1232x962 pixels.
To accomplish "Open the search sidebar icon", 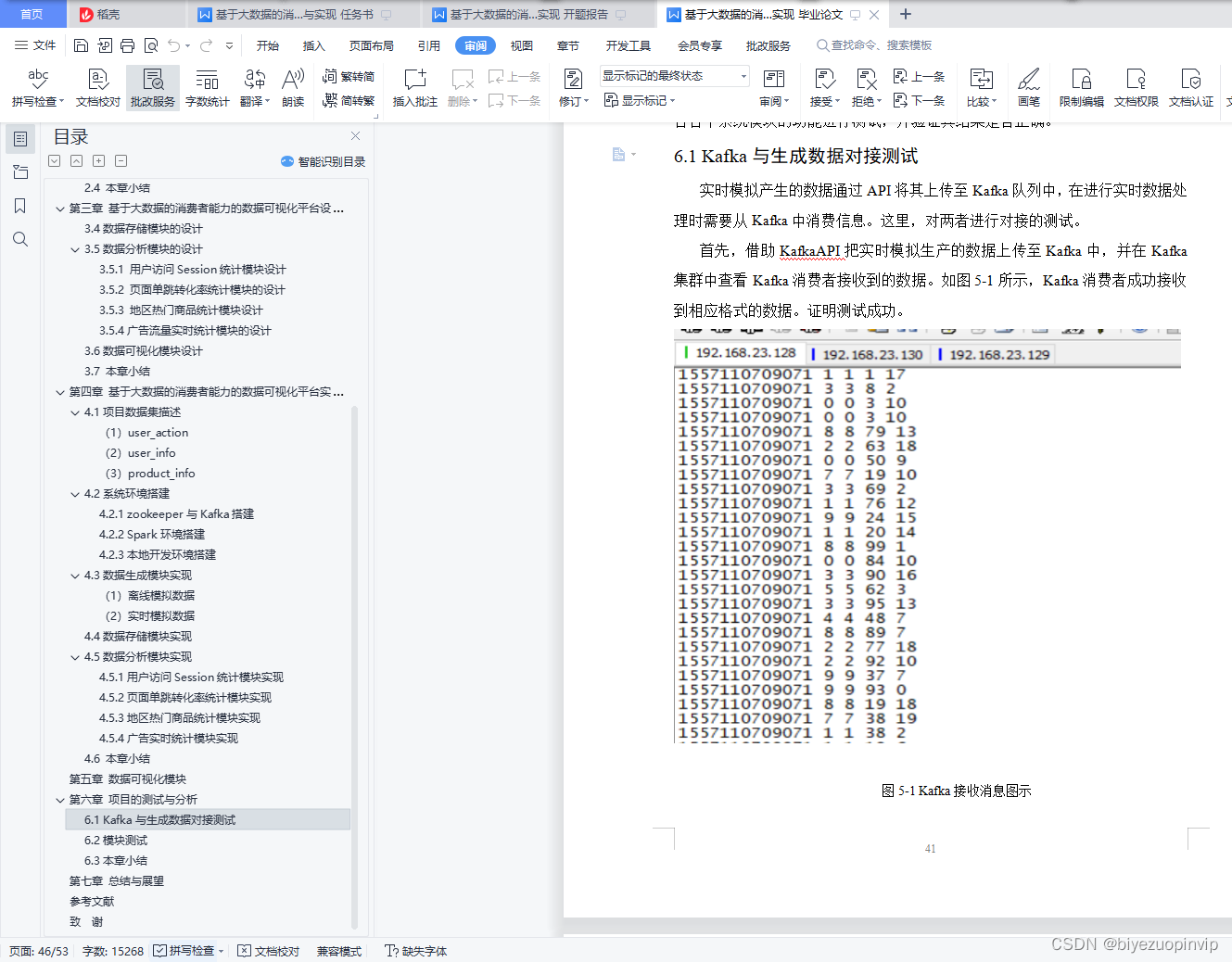I will click(20, 239).
